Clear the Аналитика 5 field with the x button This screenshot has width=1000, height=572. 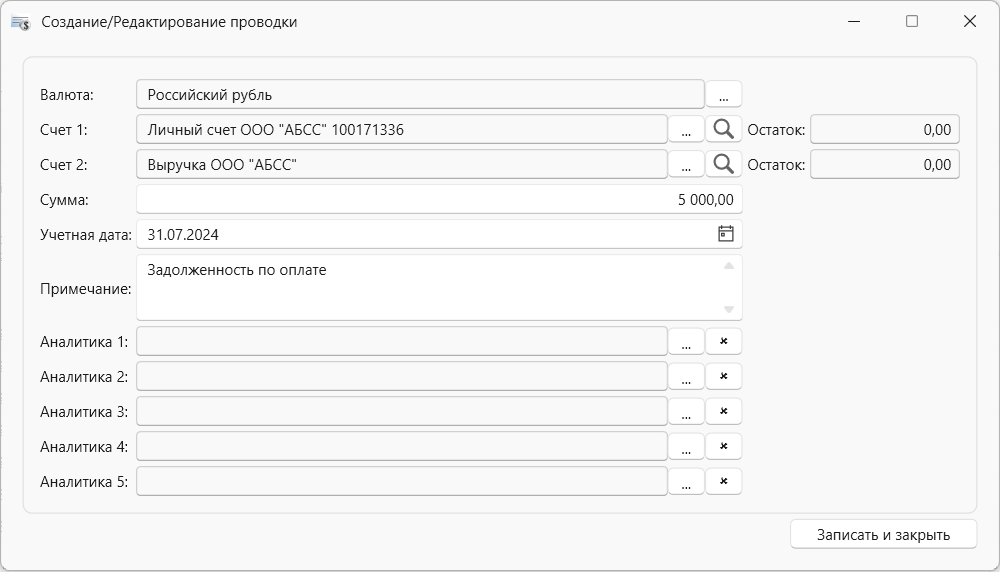coord(723,481)
